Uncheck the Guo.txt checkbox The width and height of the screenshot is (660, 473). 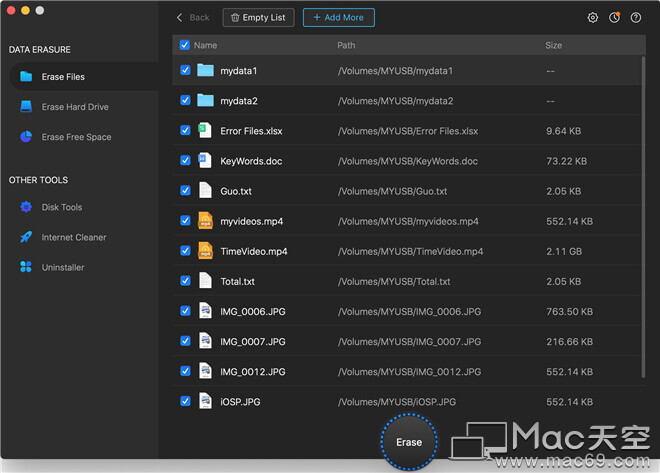point(185,190)
